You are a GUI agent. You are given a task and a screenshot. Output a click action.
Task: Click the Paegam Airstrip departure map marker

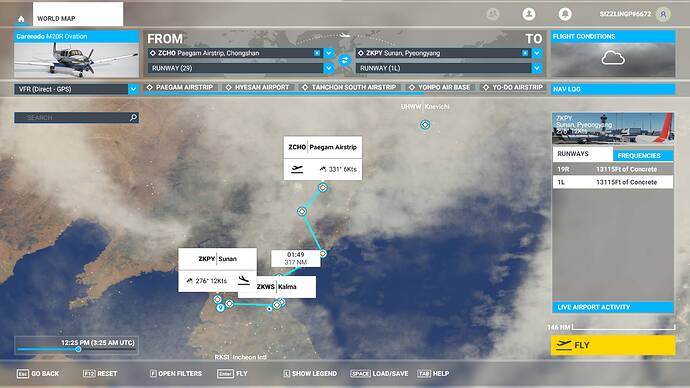323,187
